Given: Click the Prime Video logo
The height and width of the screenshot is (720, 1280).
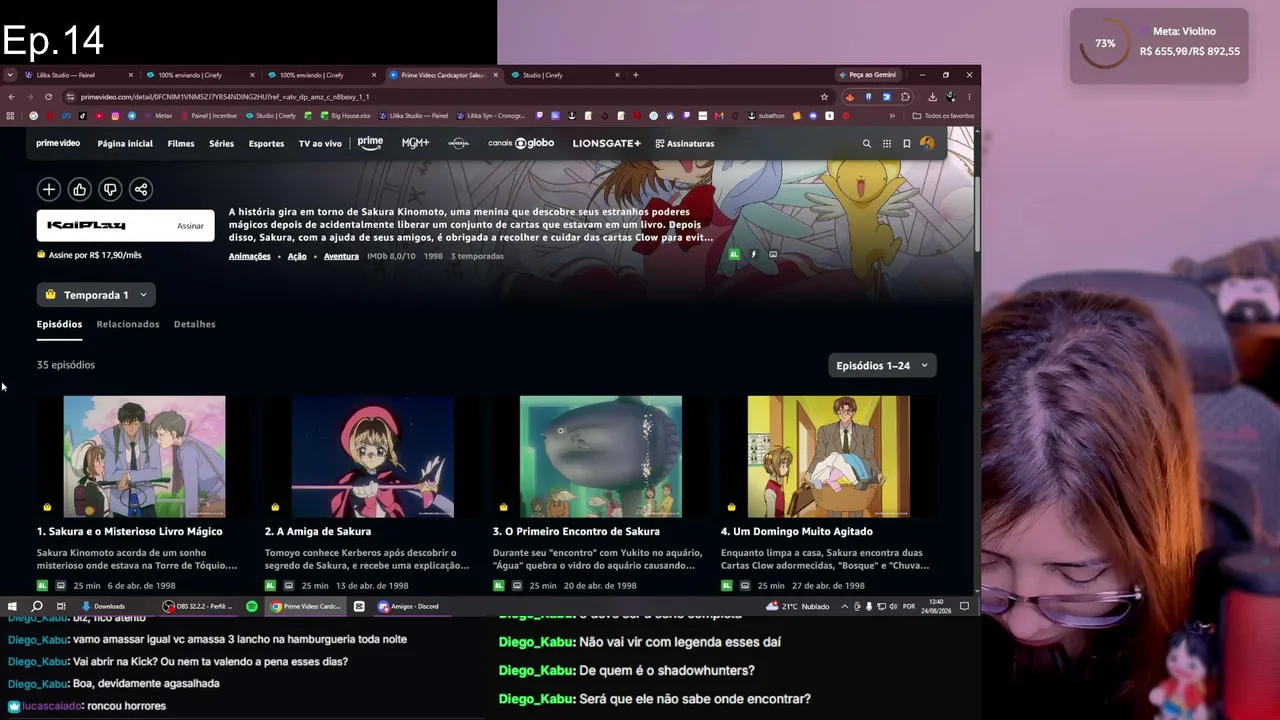Looking at the screenshot, I should [58, 144].
